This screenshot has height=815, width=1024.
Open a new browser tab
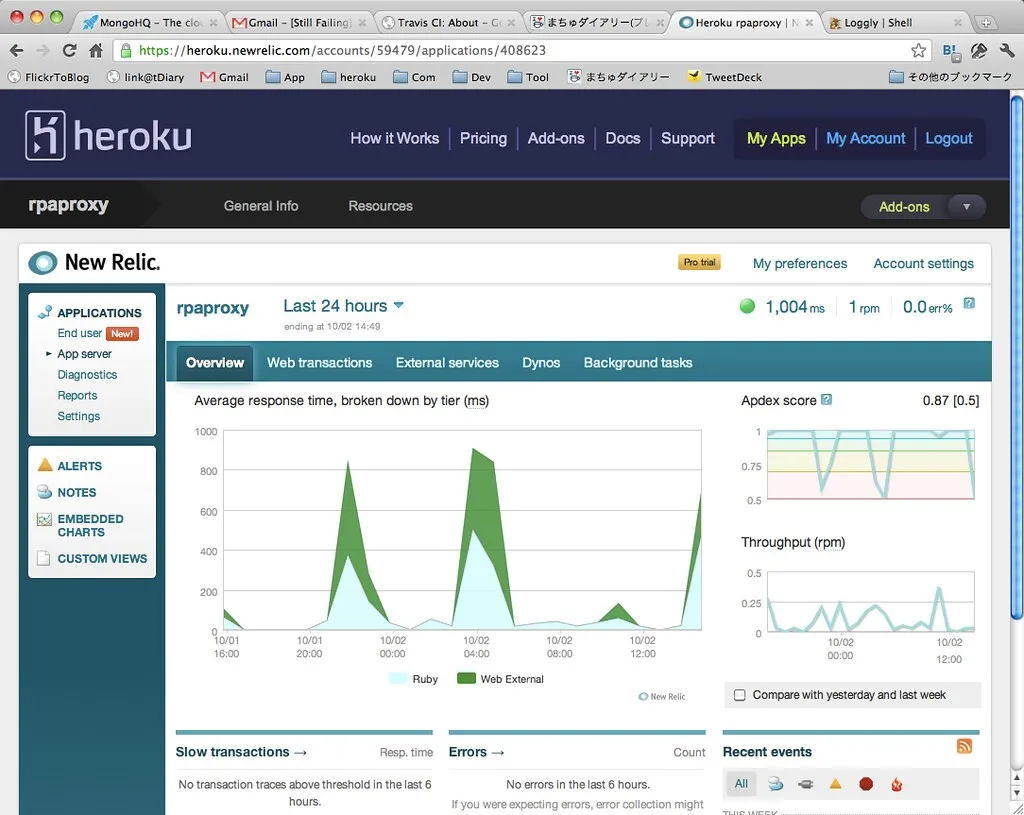986,22
